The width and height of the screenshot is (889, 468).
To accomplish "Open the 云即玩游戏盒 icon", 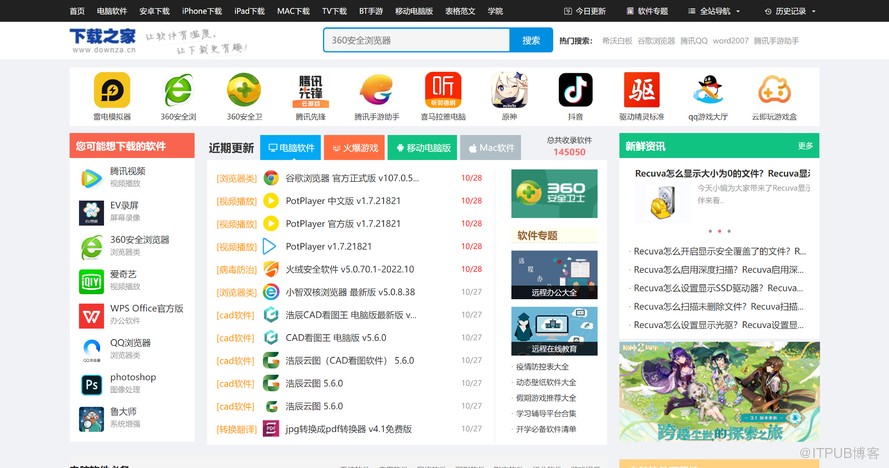I will [774, 90].
